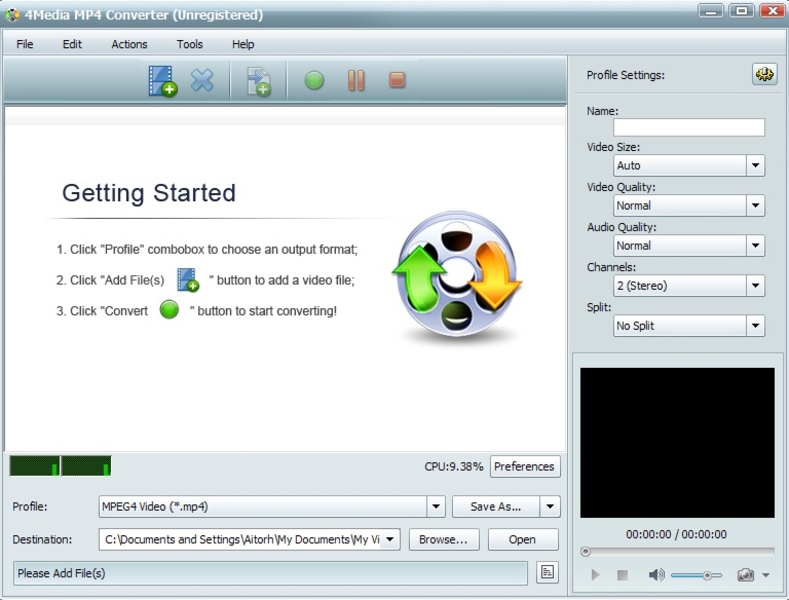Play the preview video

(596, 575)
